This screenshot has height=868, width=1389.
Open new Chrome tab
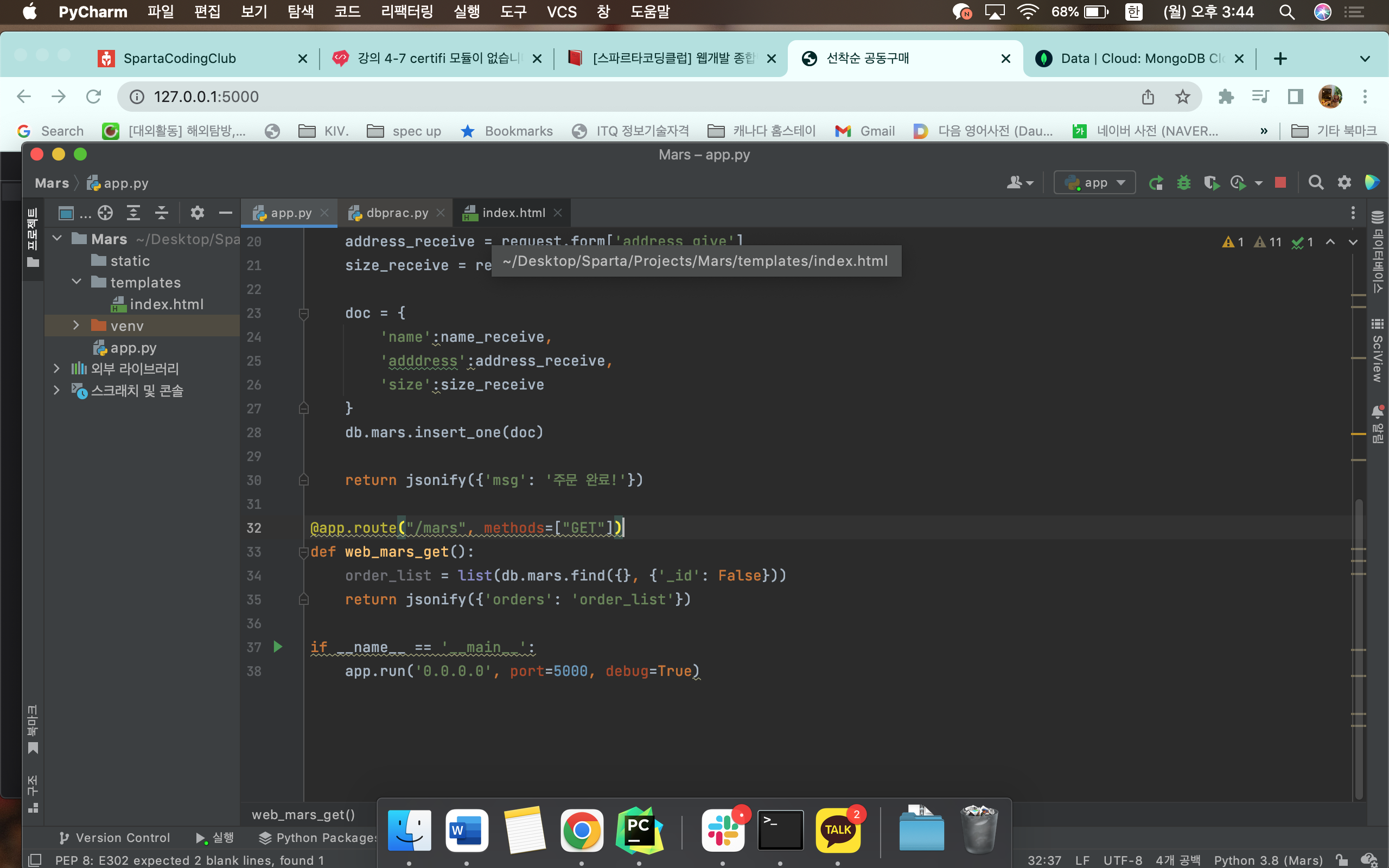(1280, 59)
